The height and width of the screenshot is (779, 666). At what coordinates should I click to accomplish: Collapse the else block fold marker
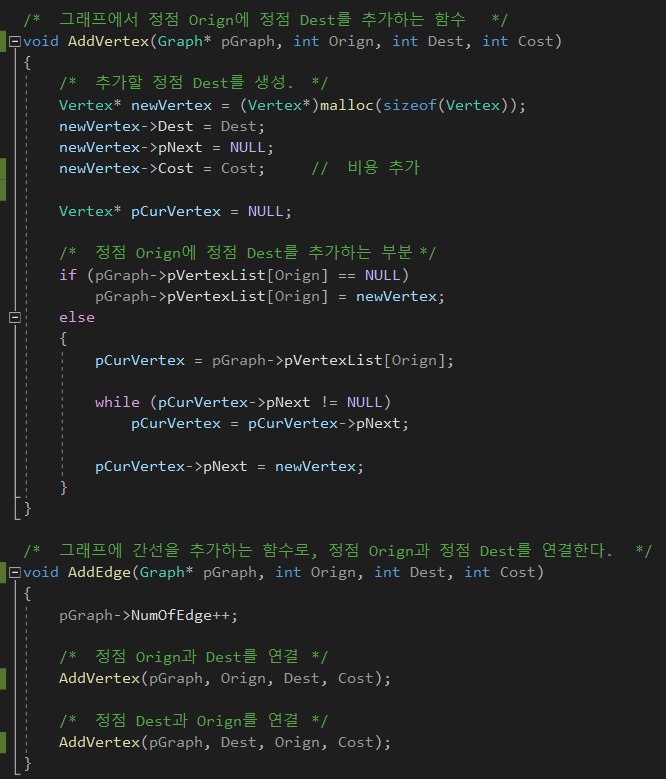pyautogui.click(x=15, y=317)
